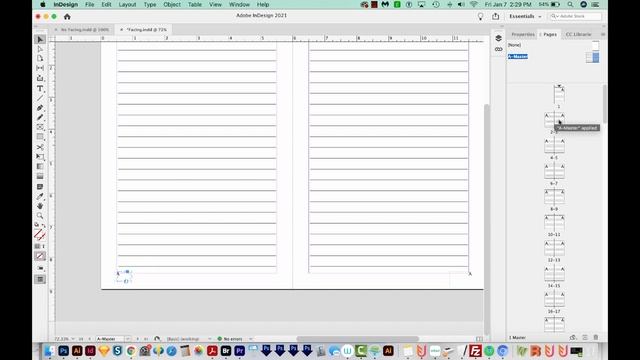
Task: Select the Gradient Feather tool
Action: pos(40,176)
